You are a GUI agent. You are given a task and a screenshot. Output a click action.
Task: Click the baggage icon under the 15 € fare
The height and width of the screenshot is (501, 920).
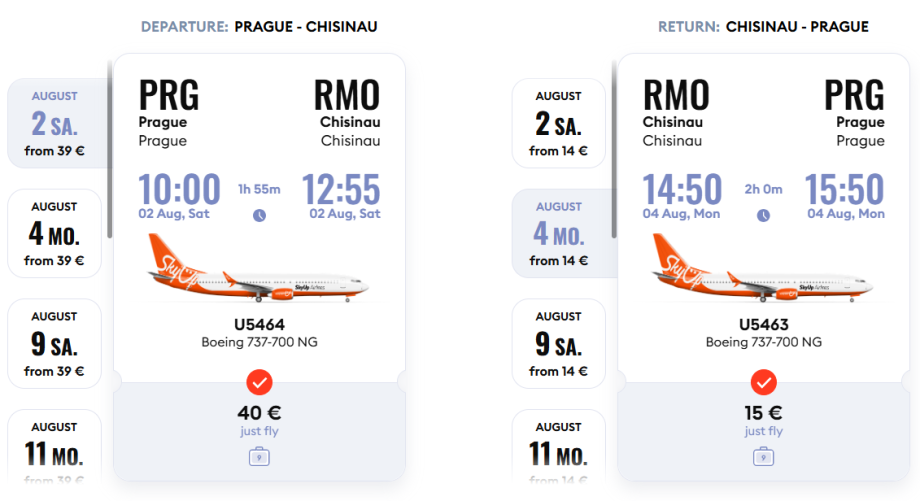pyautogui.click(x=763, y=458)
